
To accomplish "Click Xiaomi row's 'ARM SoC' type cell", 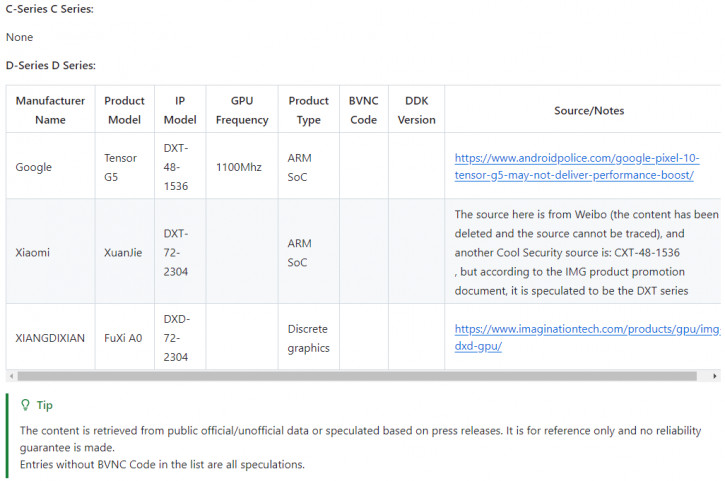I will coord(308,253).
